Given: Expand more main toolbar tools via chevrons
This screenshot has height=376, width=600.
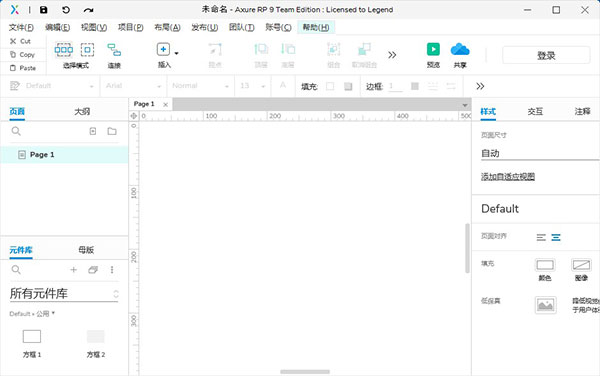Looking at the screenshot, I should tap(392, 55).
